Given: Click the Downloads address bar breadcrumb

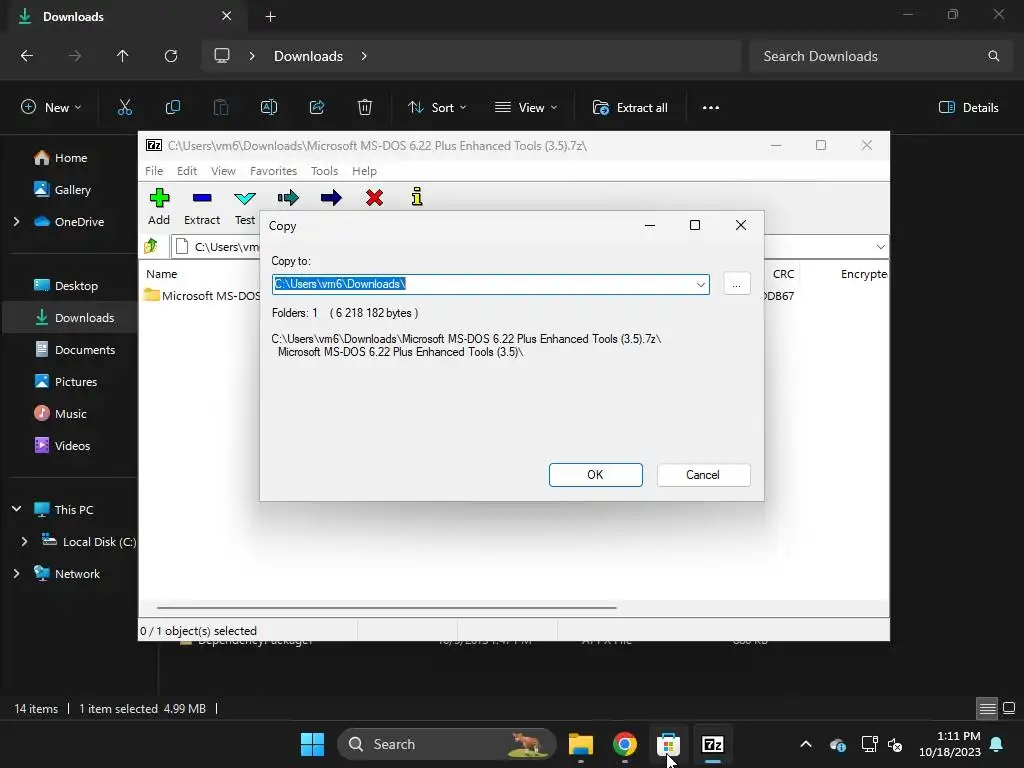Looking at the screenshot, I should coord(308,56).
